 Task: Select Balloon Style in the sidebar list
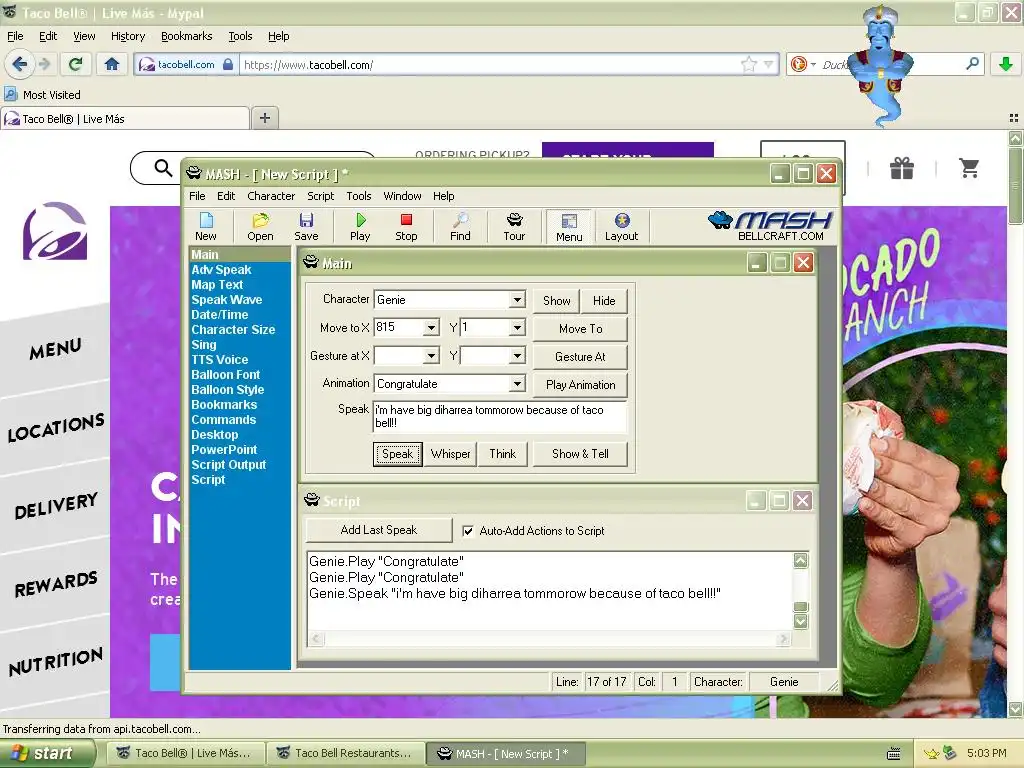[227, 390]
